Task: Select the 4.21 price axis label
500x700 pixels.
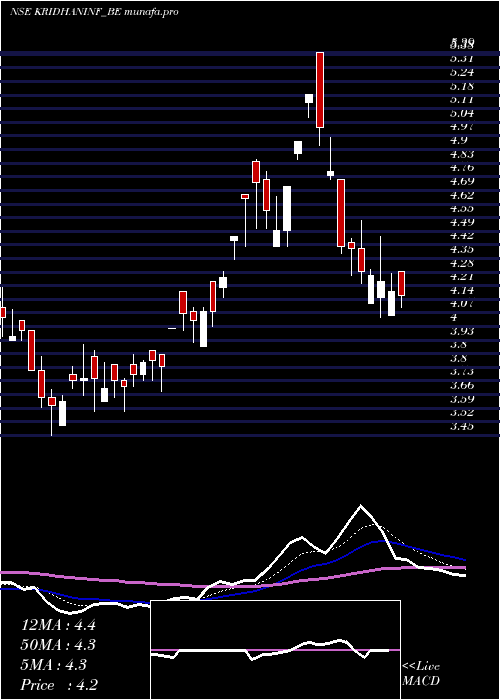Action: 462,277
